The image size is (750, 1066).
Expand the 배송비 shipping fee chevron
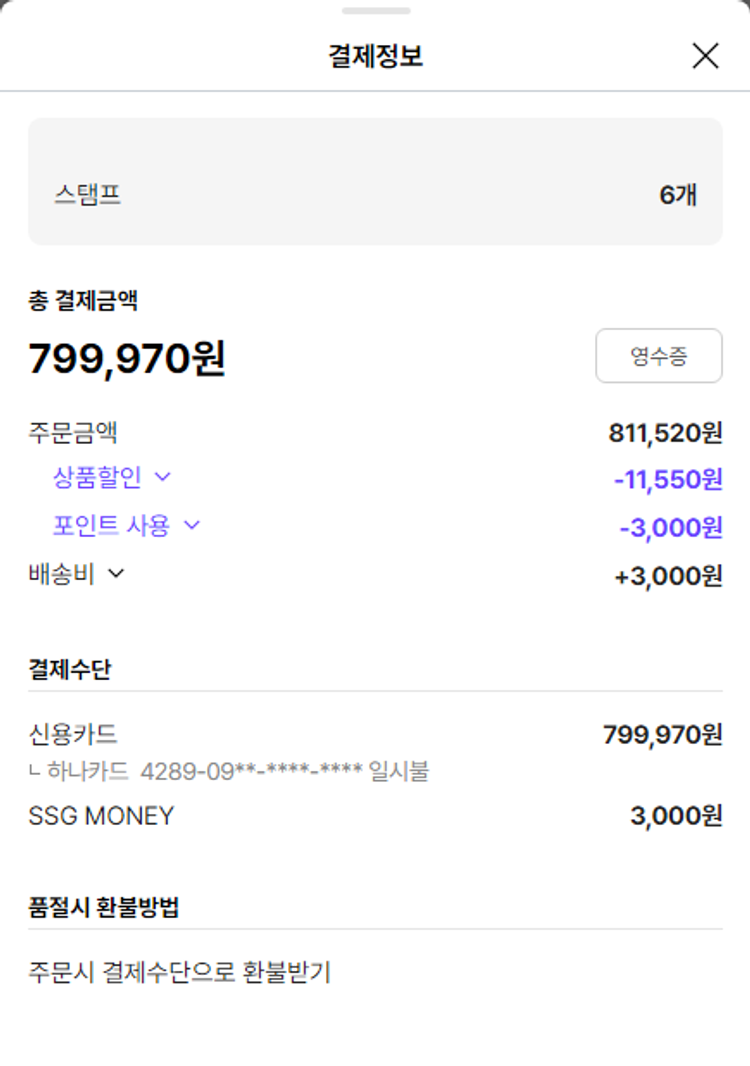[x=116, y=573]
